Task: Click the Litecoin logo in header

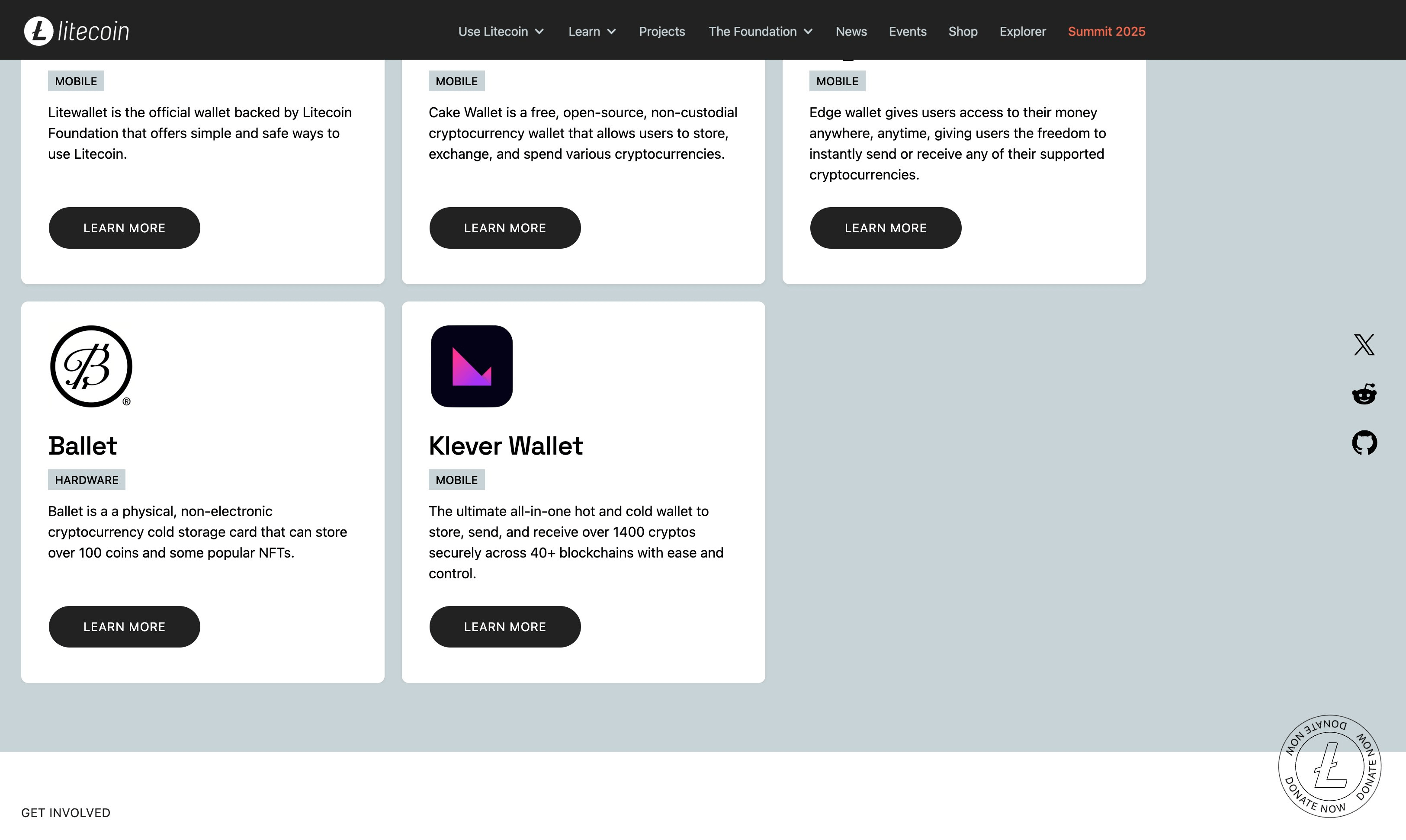Action: coord(77,31)
